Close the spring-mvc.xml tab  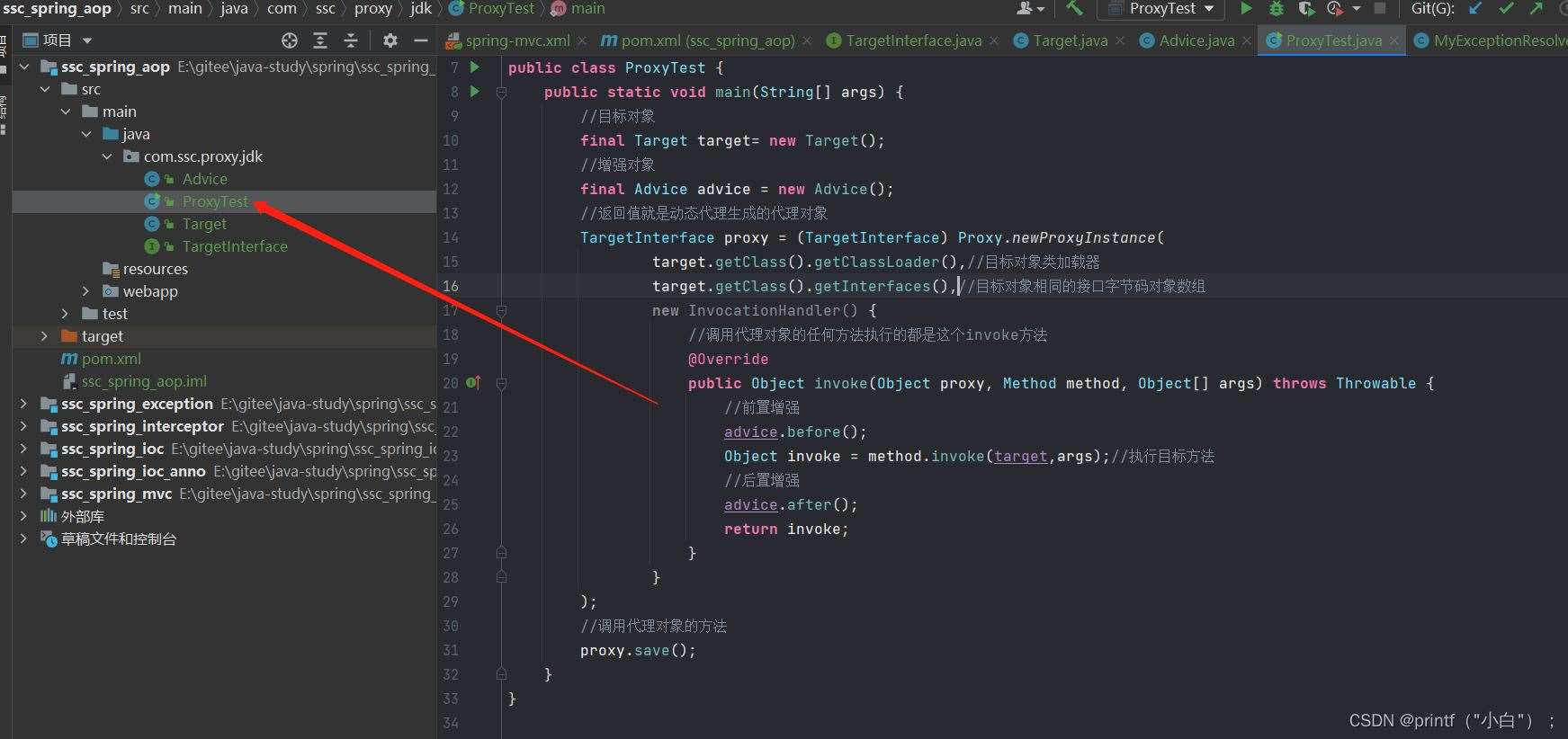(582, 40)
